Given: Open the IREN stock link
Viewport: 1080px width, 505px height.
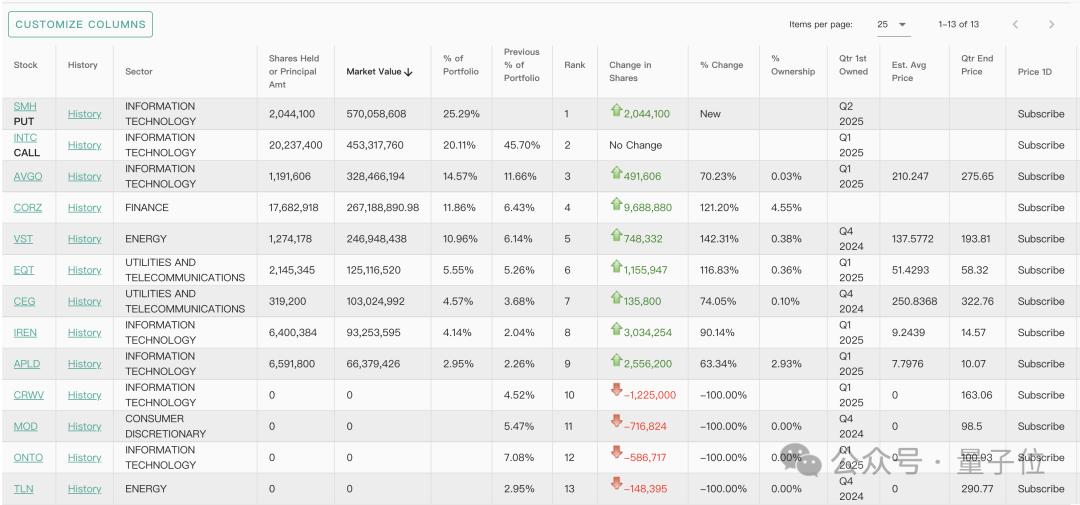Looking at the screenshot, I should (x=25, y=333).
